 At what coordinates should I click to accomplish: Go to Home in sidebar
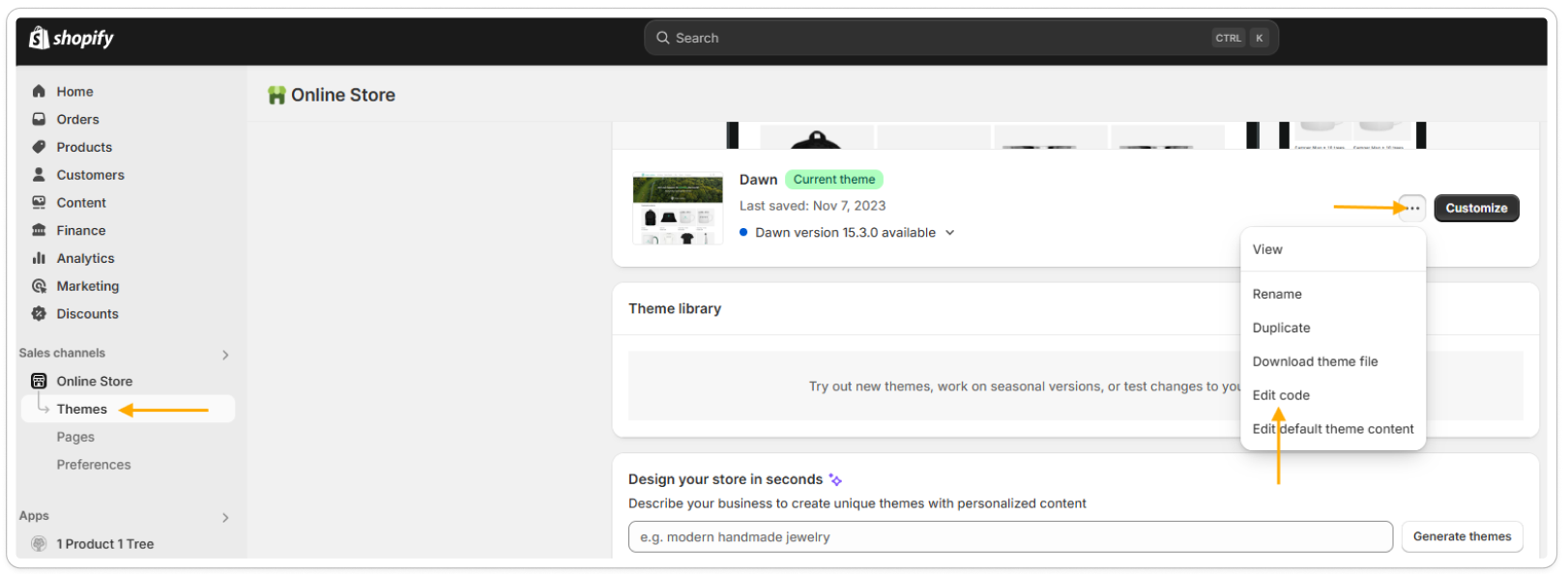[x=74, y=91]
